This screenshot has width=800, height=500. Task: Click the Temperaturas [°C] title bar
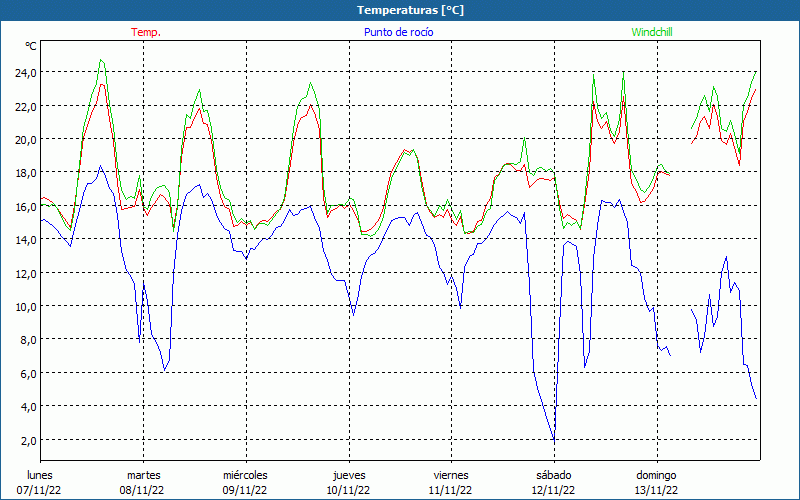pos(400,10)
